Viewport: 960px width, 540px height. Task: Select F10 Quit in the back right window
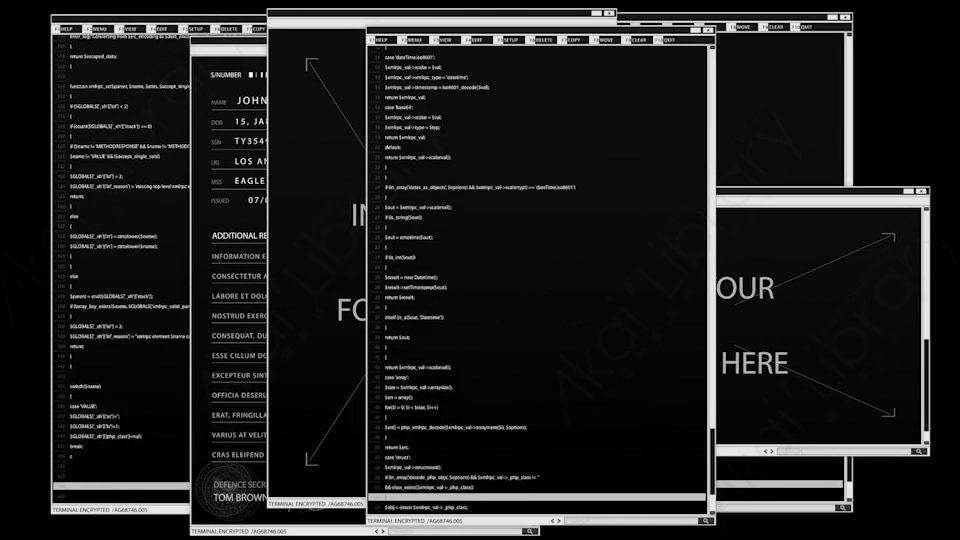[802, 27]
